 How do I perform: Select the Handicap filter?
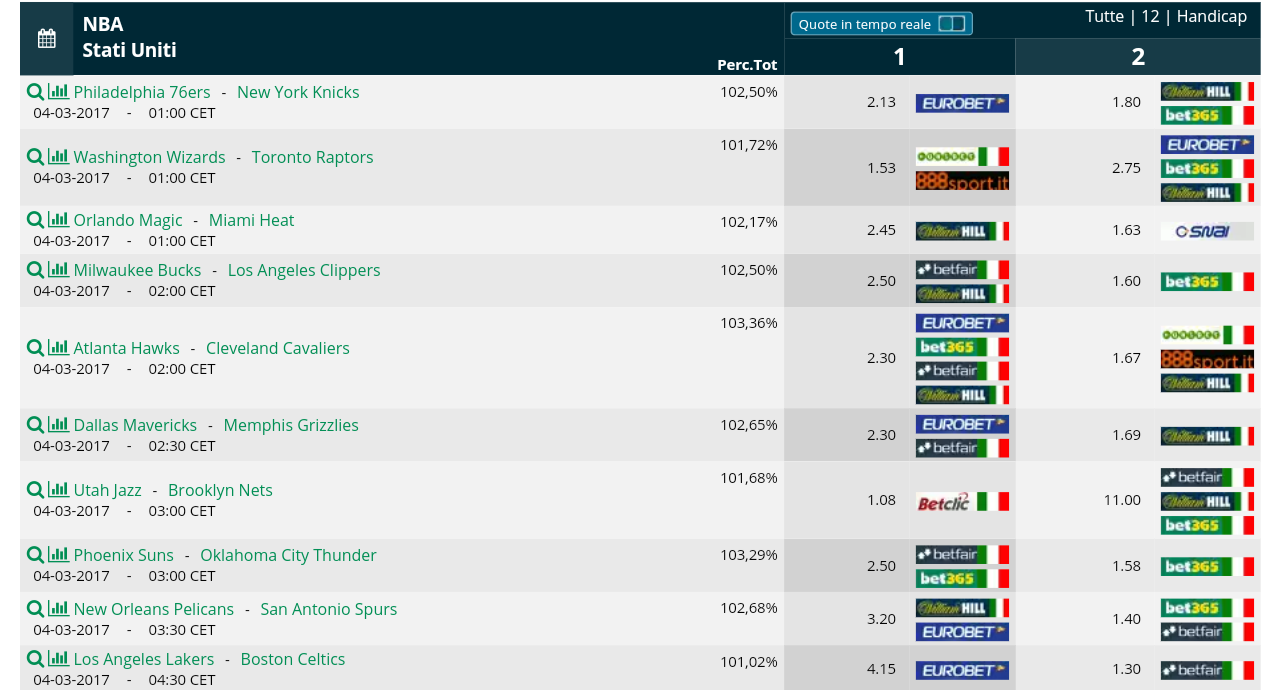(1212, 16)
